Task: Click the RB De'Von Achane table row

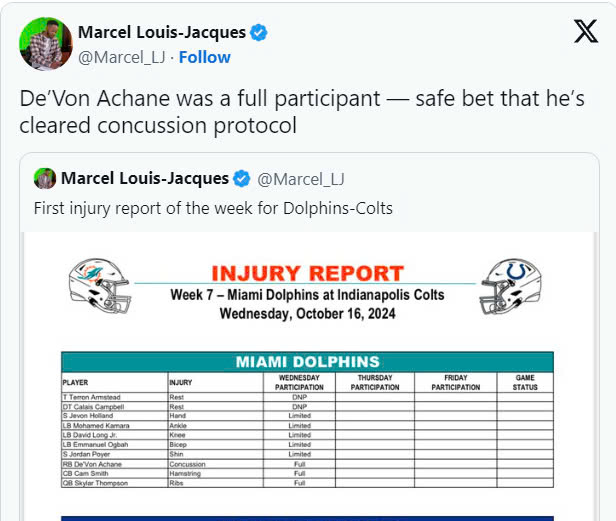Action: [308, 464]
